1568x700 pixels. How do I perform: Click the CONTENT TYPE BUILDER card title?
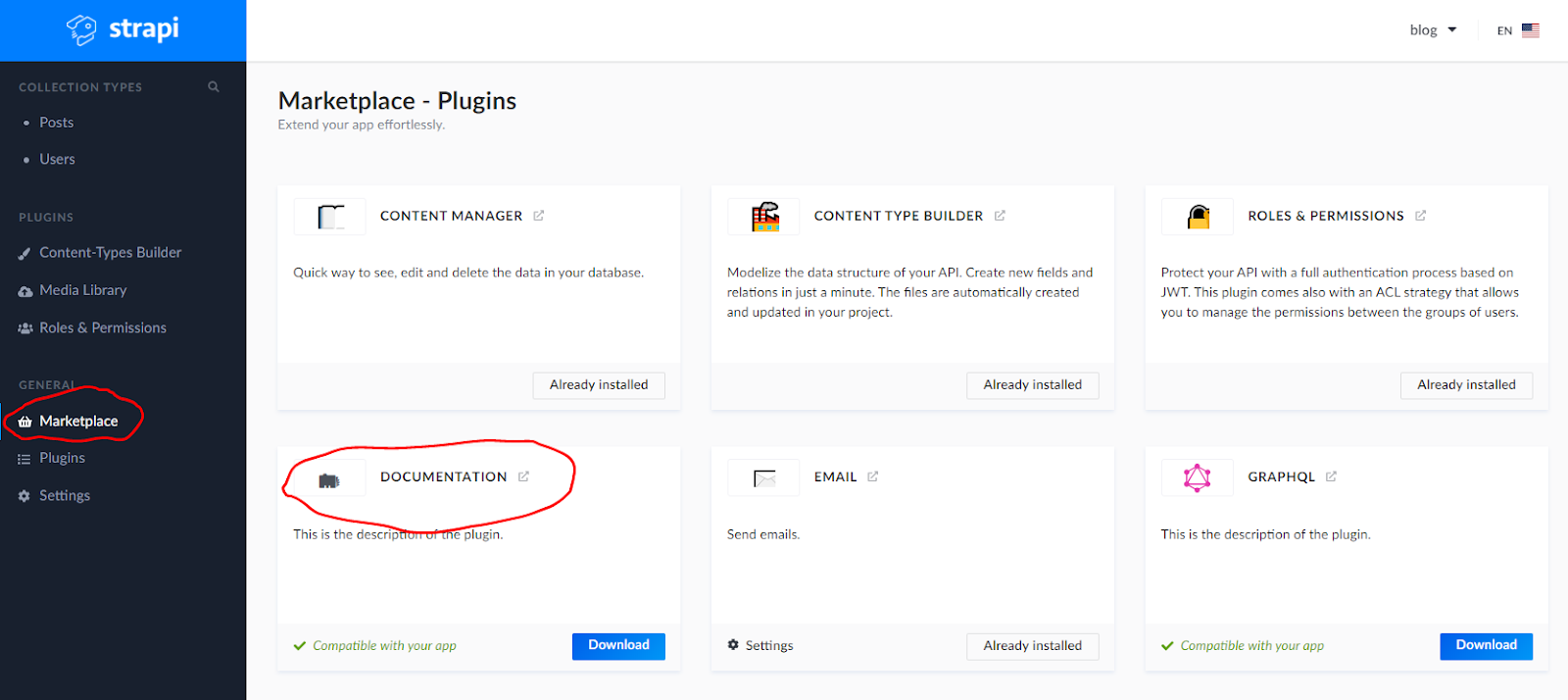coord(899,216)
